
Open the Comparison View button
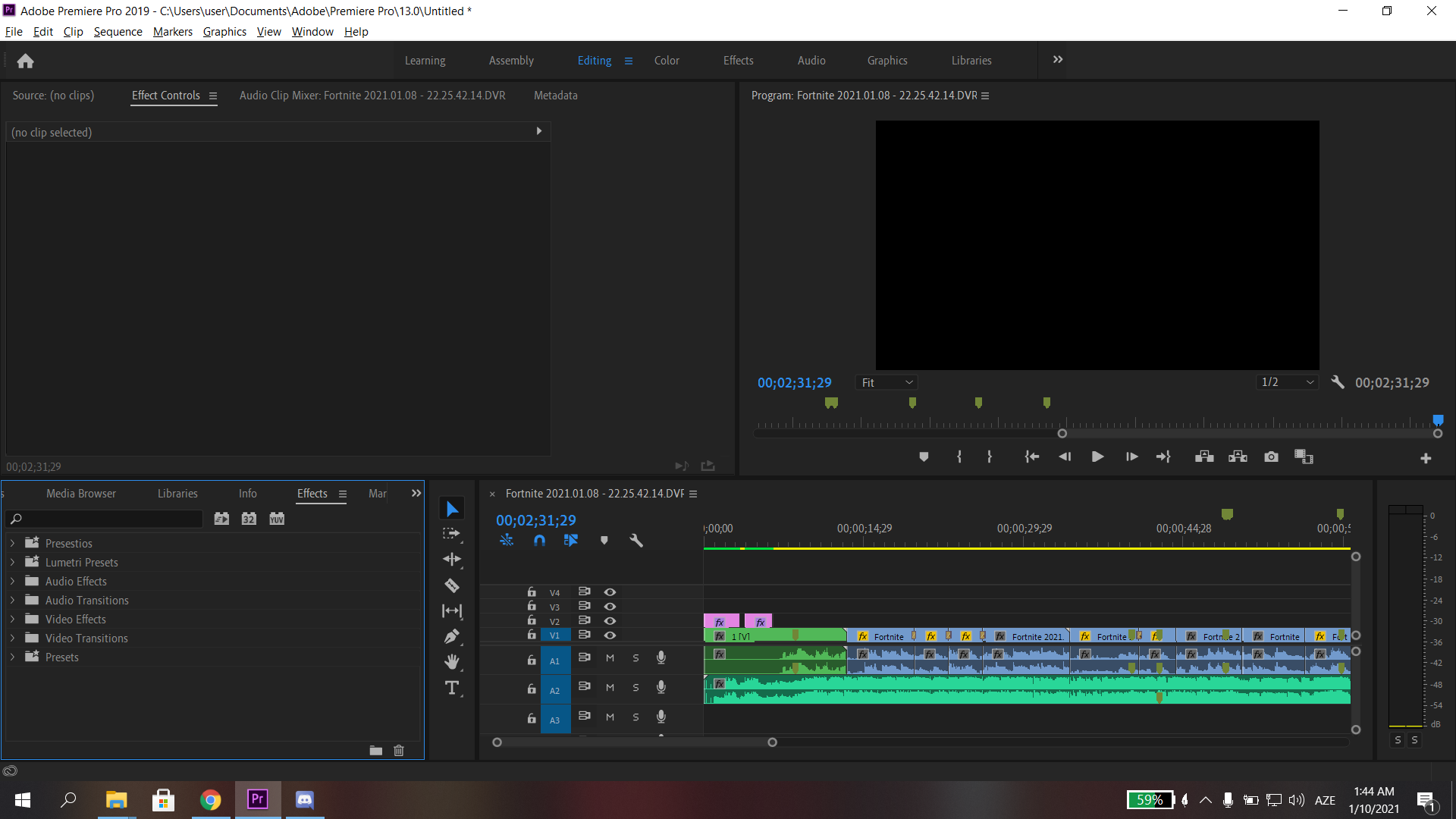1304,457
